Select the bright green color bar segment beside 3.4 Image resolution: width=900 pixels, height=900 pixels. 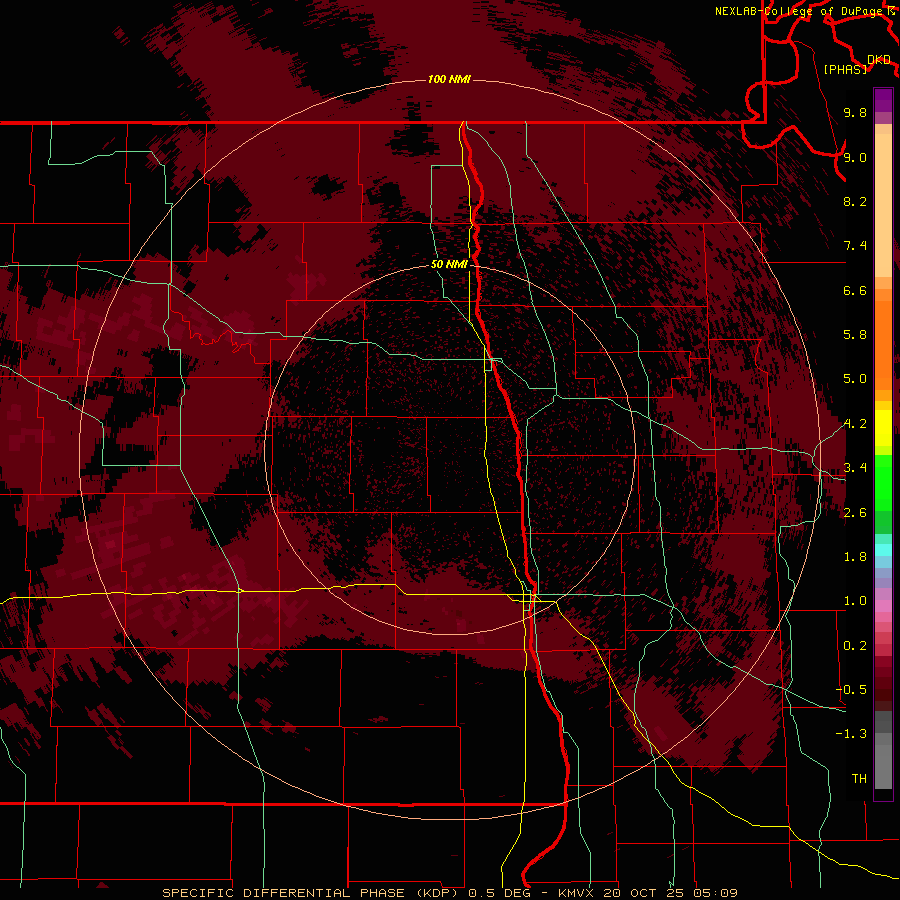pos(883,483)
